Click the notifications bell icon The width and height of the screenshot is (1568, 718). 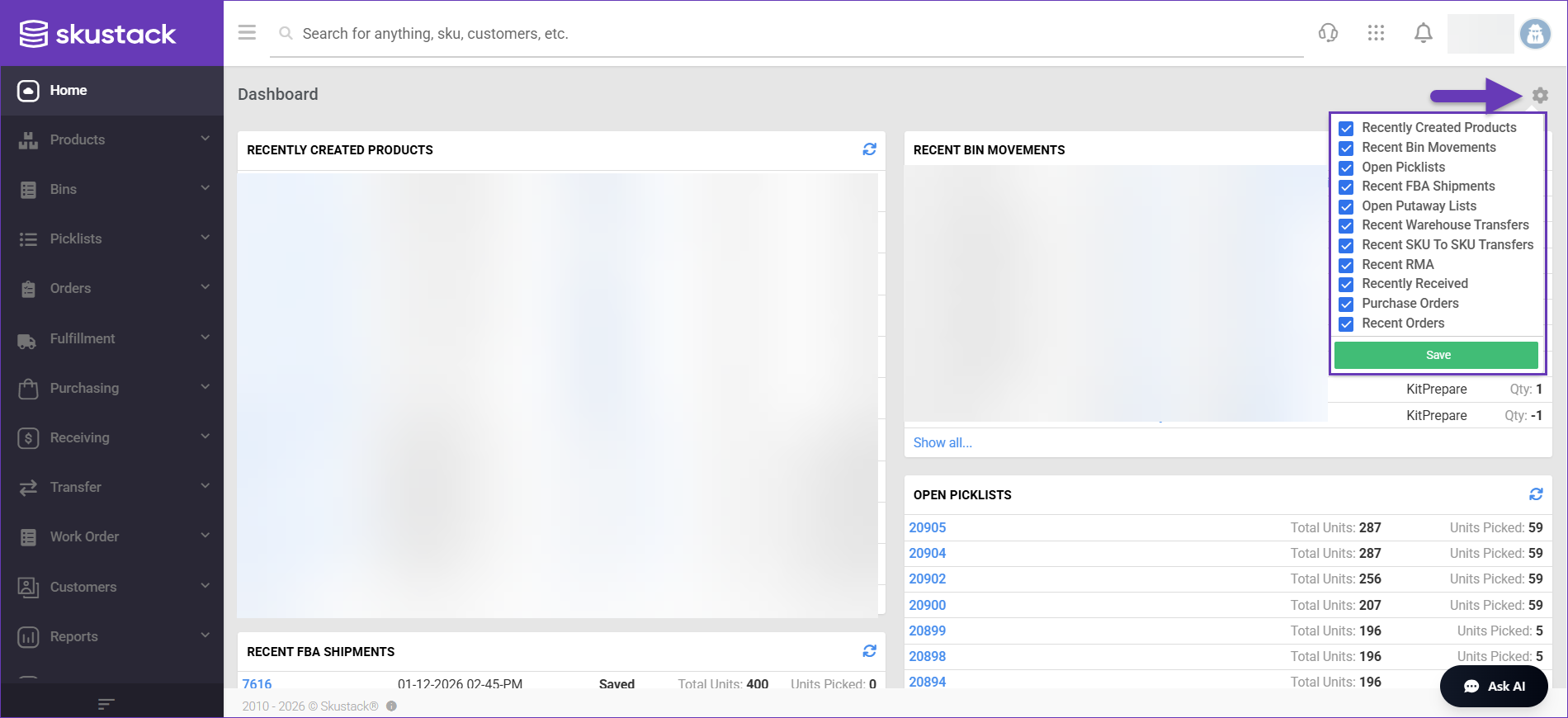pos(1424,33)
